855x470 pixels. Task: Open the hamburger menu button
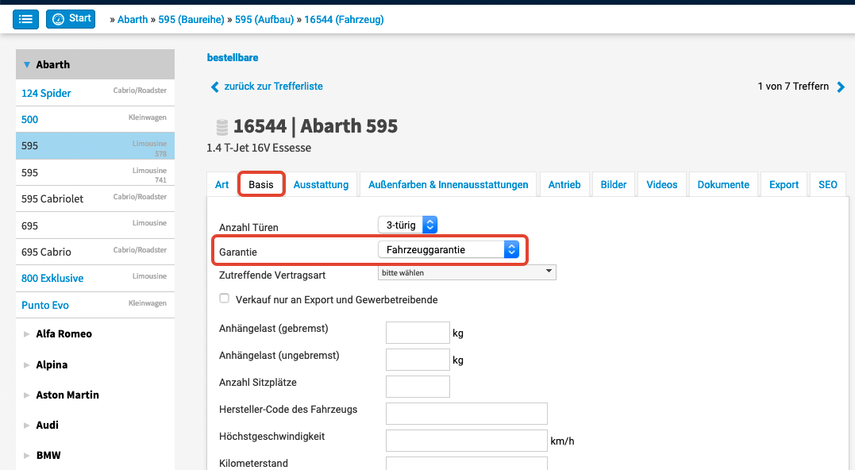coord(26,19)
